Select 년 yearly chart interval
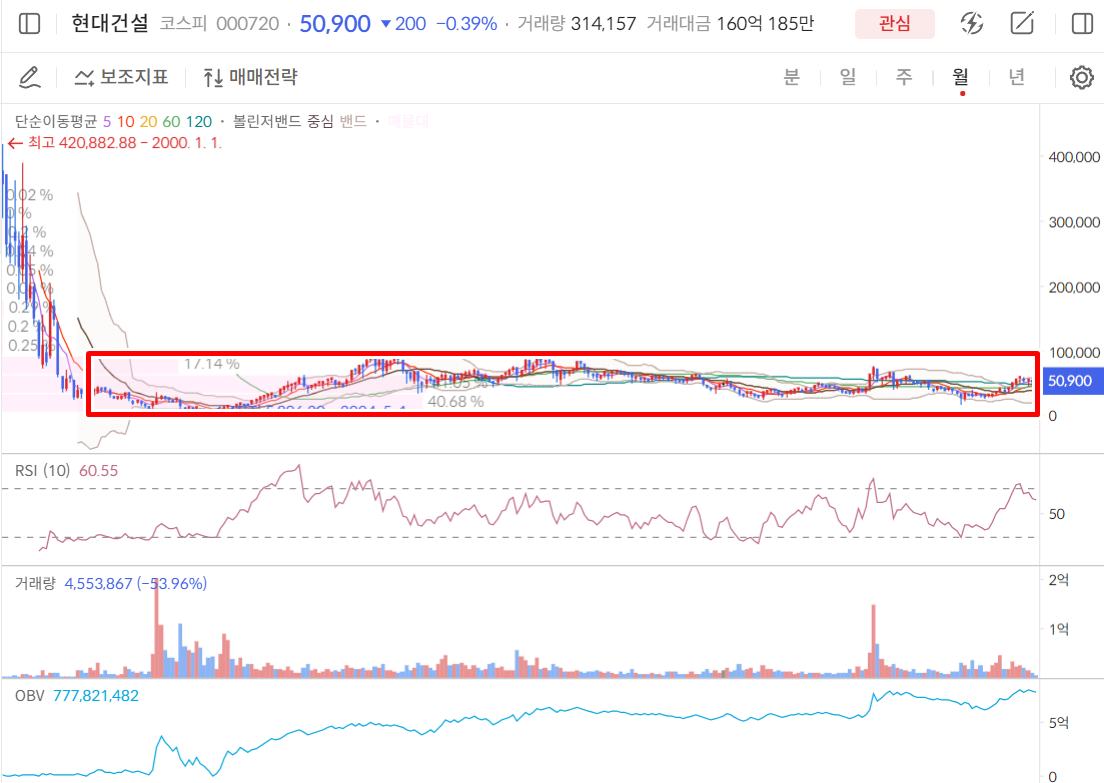Viewport: 1104px width, 783px height. pyautogui.click(x=1017, y=77)
